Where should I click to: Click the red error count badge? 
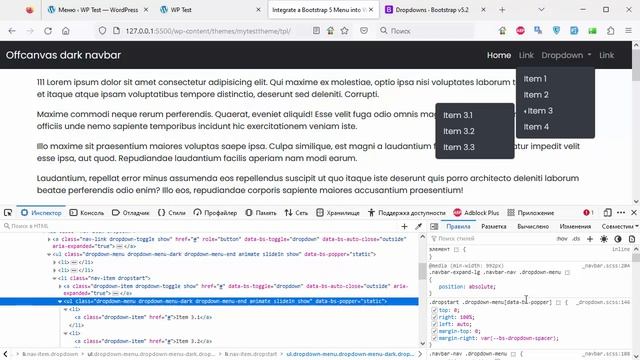pos(588,213)
